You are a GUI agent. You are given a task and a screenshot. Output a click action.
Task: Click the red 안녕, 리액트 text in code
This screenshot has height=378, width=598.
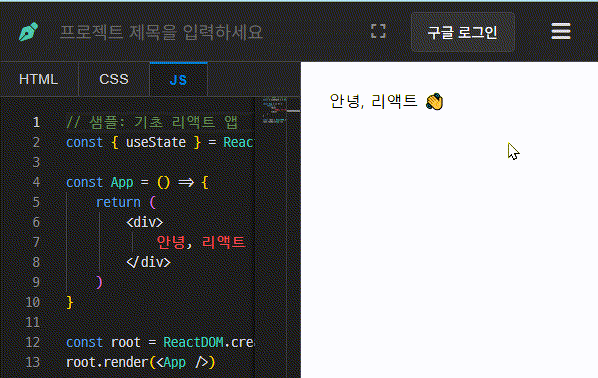click(x=201, y=242)
